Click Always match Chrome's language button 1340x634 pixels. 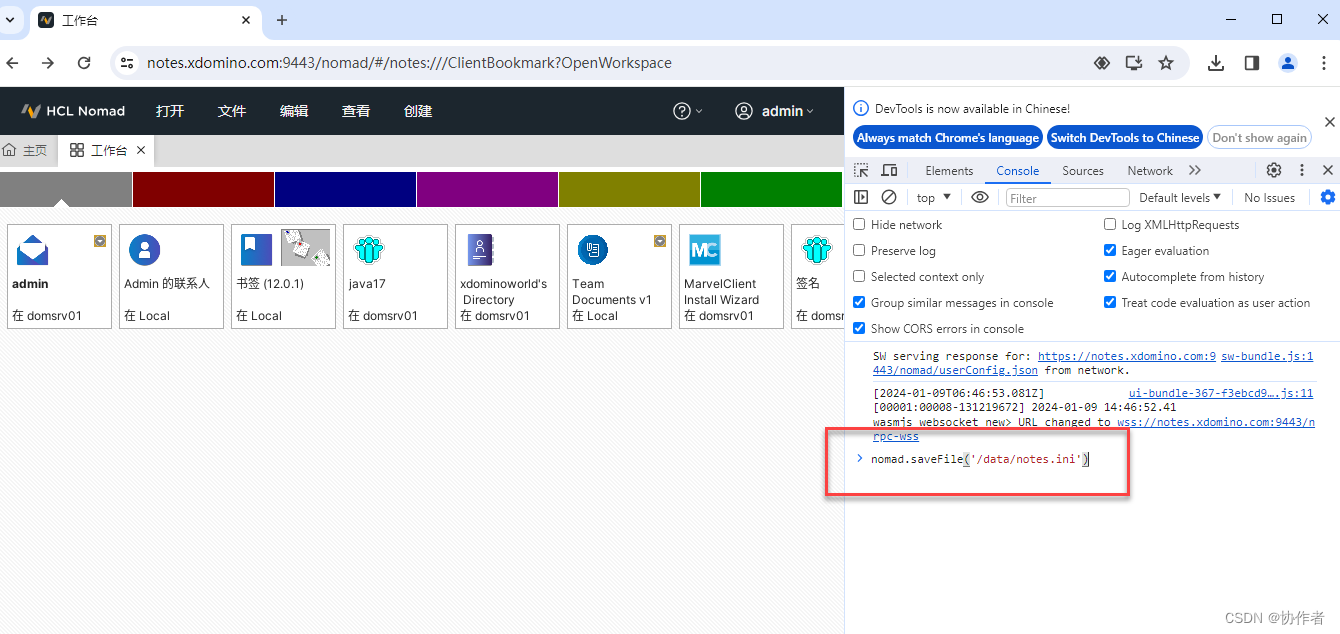pyautogui.click(x=947, y=138)
